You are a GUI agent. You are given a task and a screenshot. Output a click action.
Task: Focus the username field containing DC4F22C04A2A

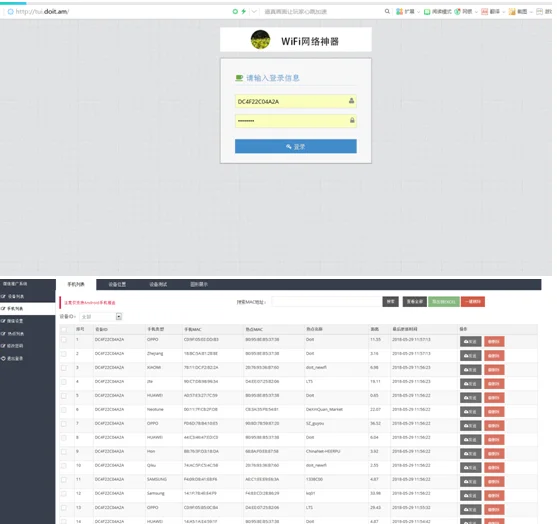[x=296, y=101]
